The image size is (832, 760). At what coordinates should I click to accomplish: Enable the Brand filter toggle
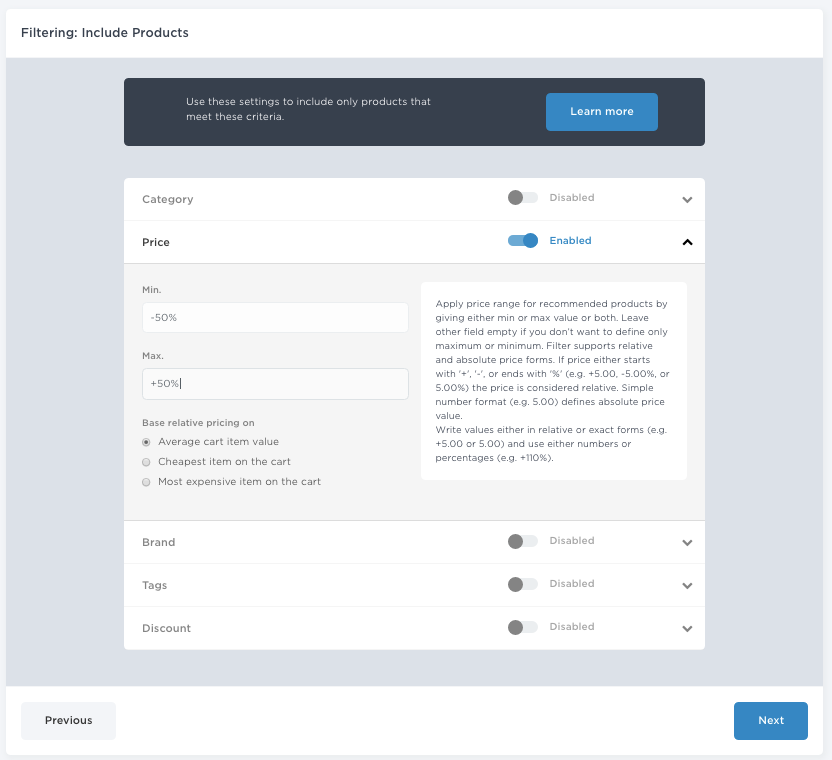523,541
